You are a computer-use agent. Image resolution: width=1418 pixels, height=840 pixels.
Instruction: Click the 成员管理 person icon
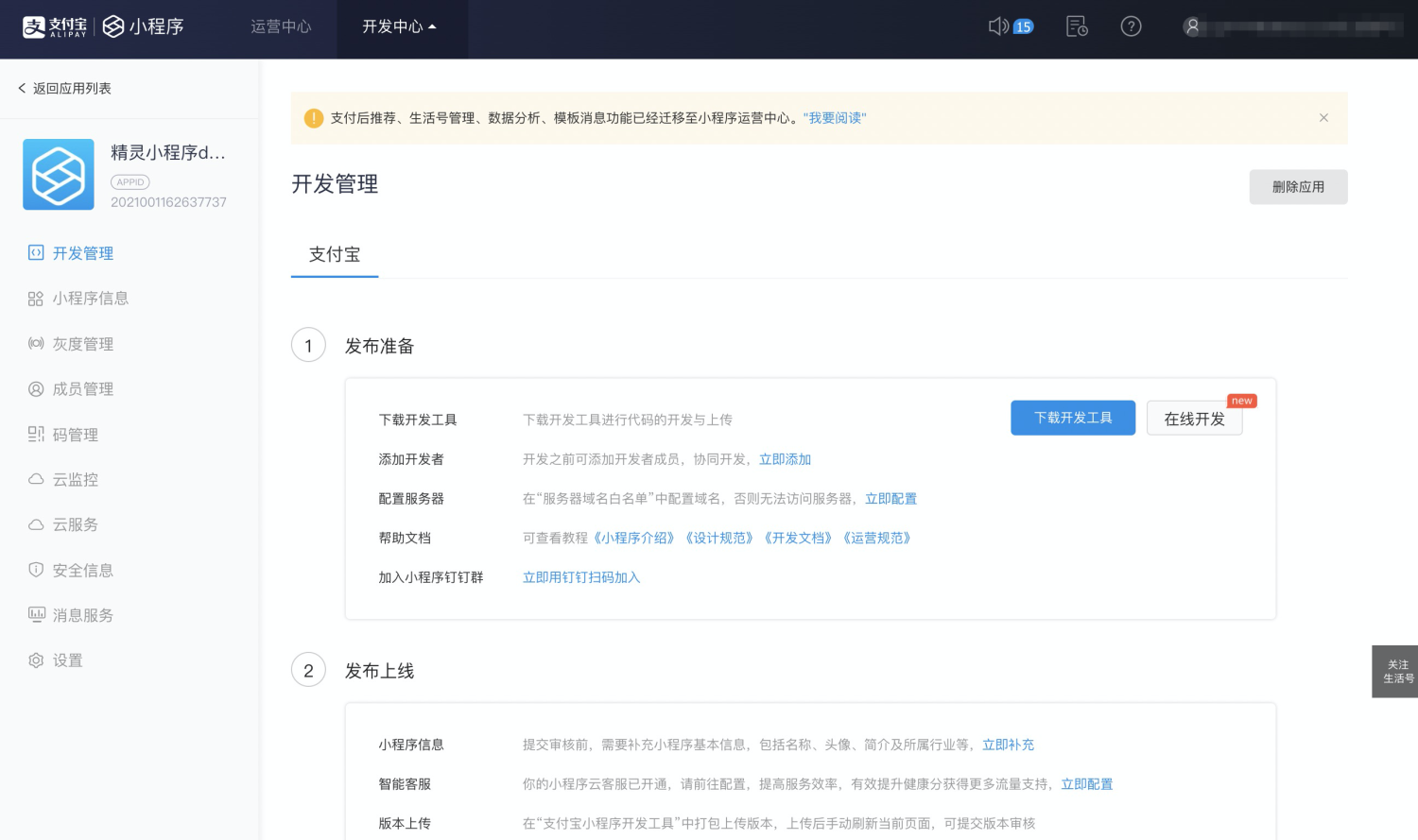click(x=36, y=389)
